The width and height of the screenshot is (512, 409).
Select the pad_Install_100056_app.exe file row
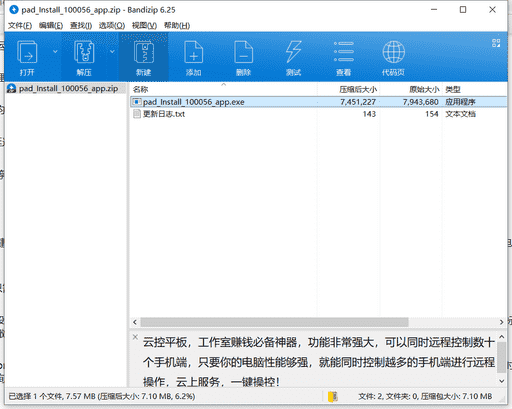click(318, 102)
